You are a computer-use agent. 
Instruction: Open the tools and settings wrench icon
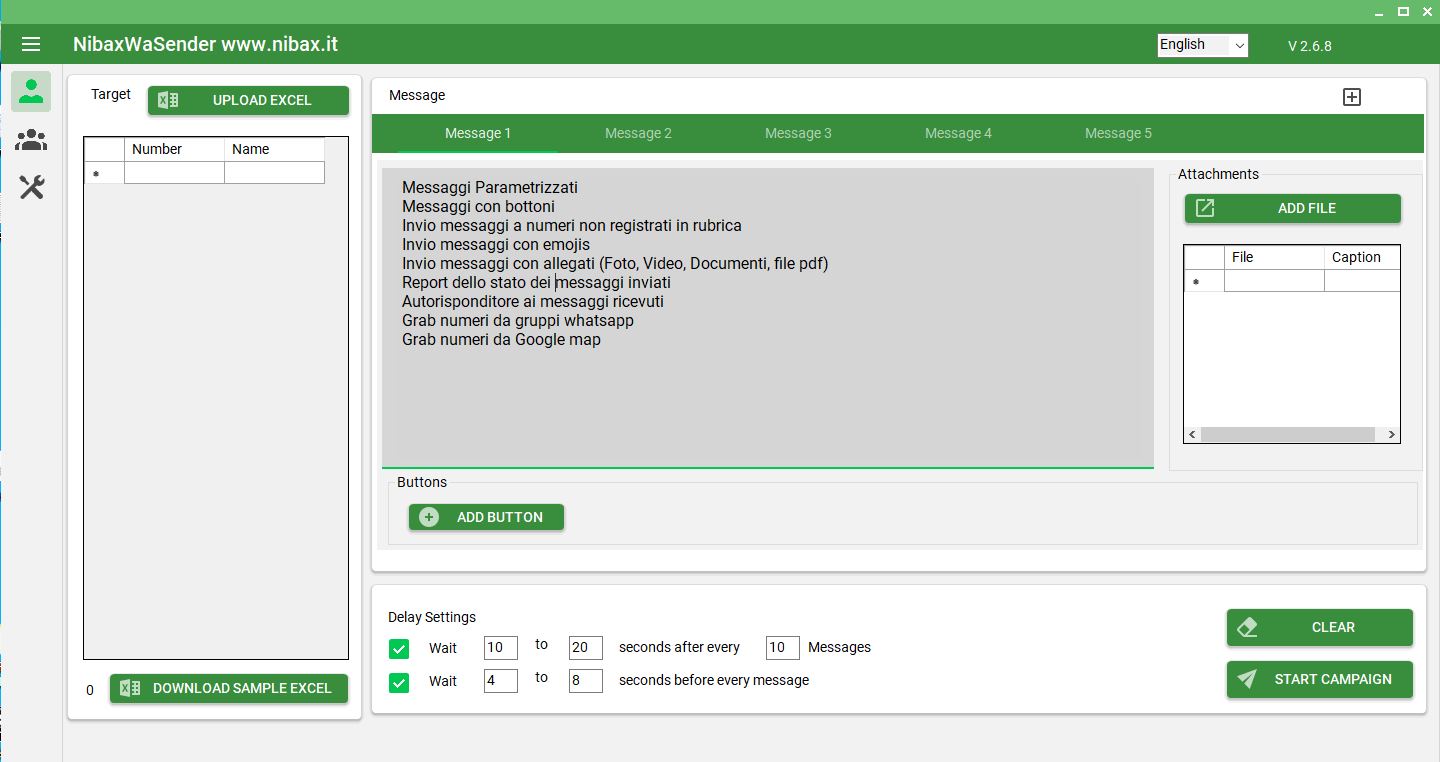point(31,187)
